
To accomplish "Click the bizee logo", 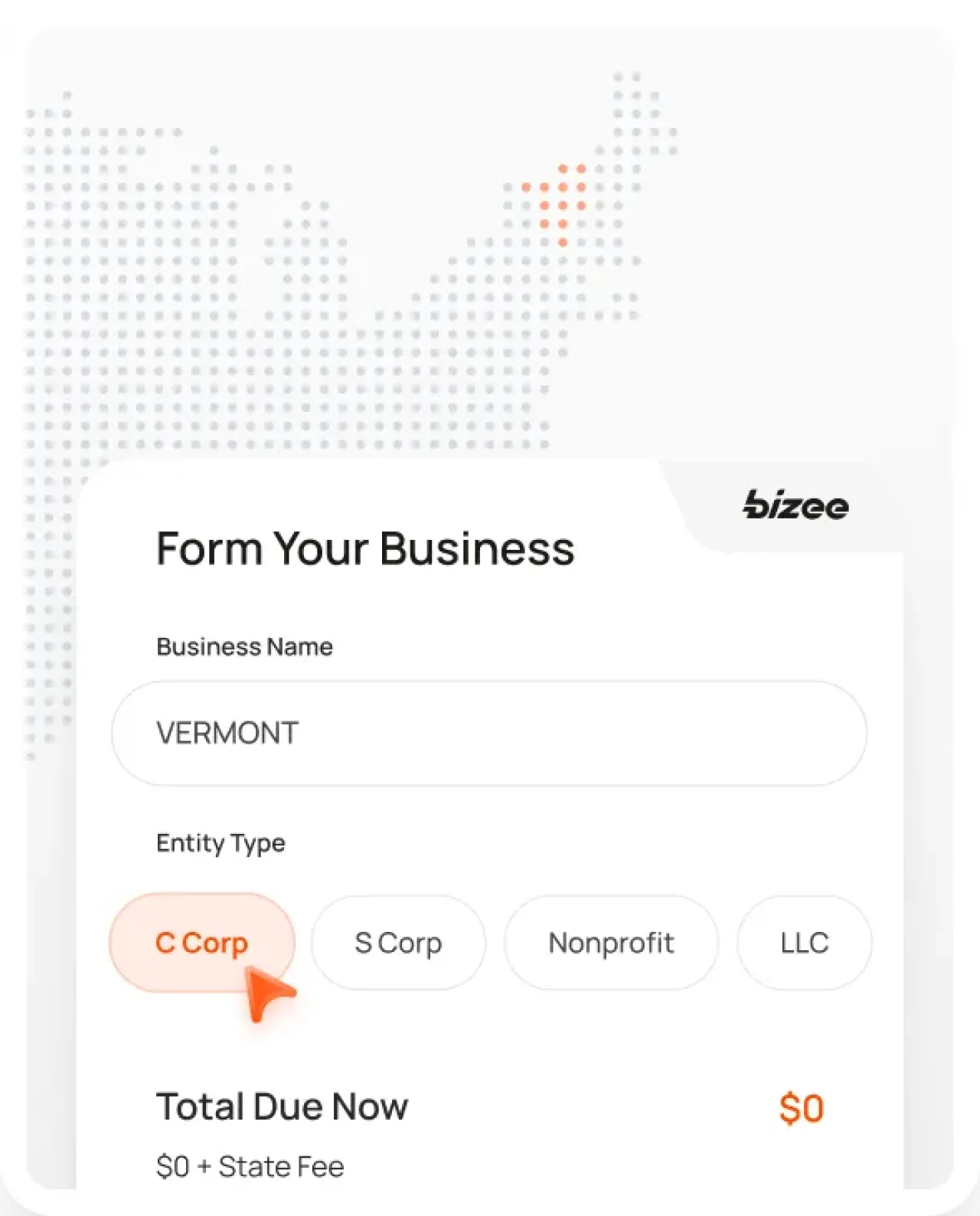I will tap(795, 505).
